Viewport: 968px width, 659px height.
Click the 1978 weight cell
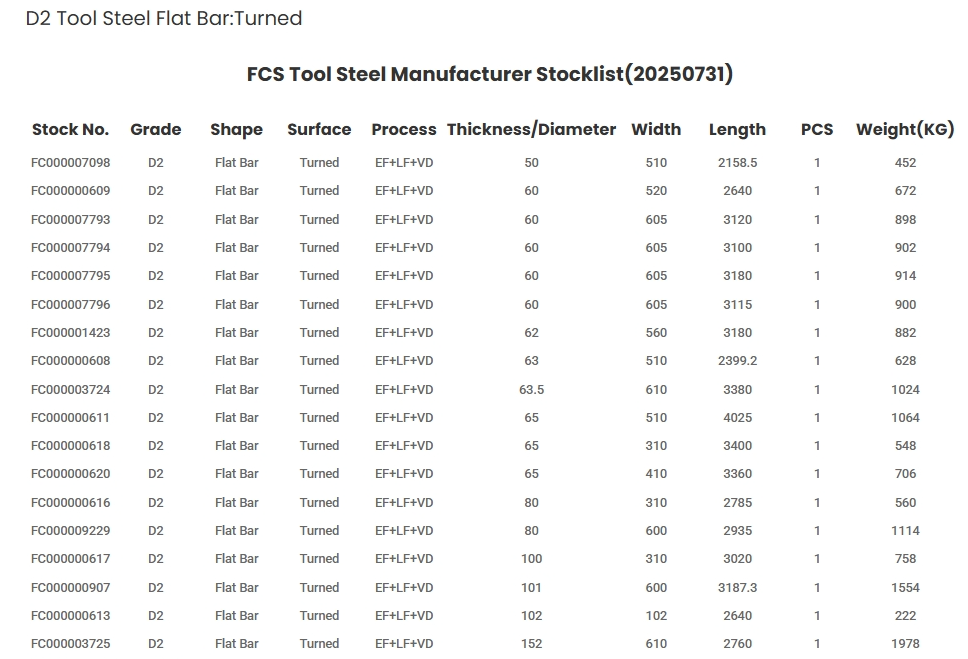pyautogui.click(x=905, y=644)
